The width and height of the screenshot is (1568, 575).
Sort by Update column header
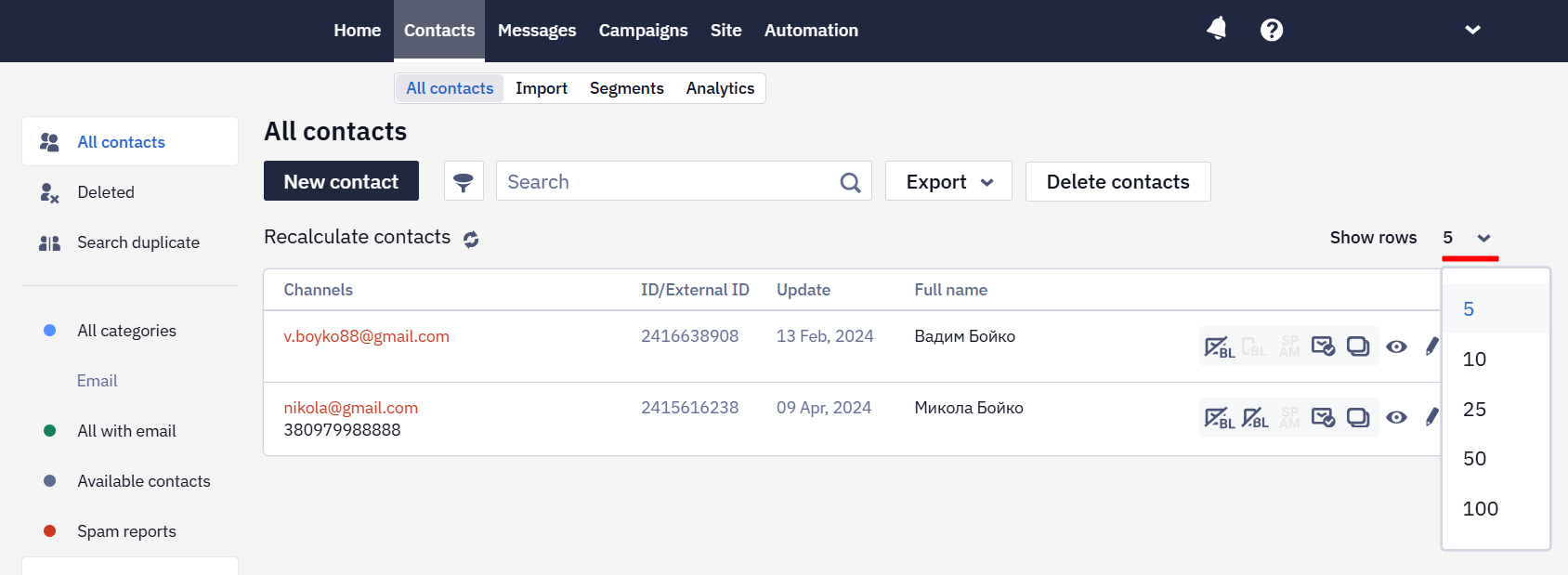(804, 290)
